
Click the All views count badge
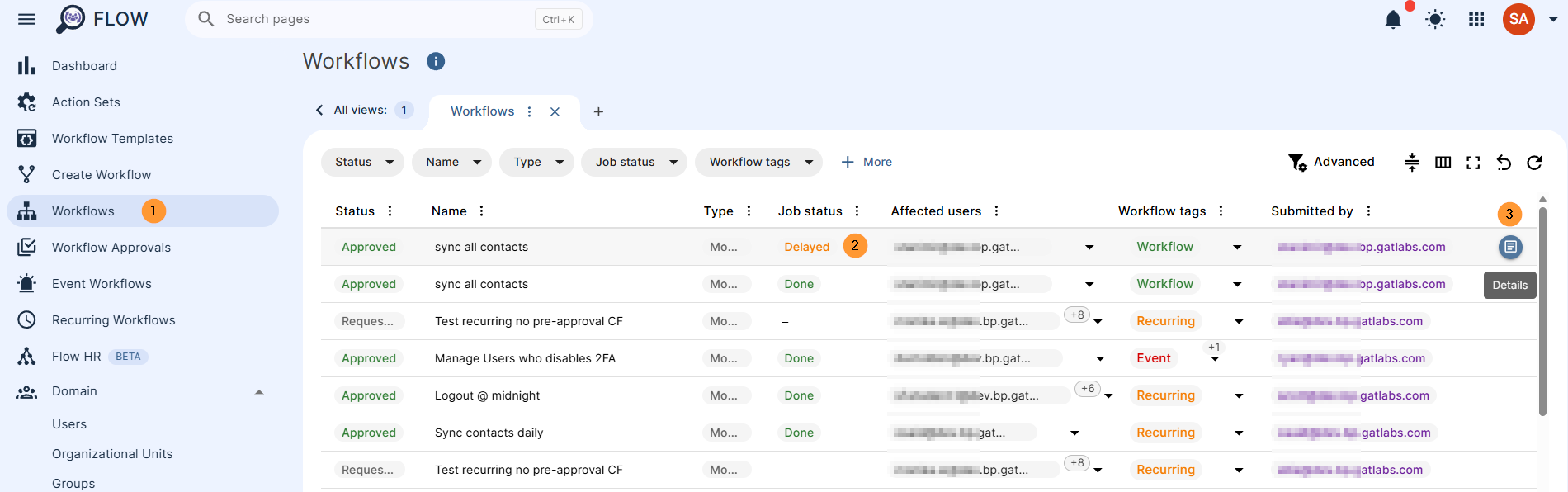pos(404,110)
